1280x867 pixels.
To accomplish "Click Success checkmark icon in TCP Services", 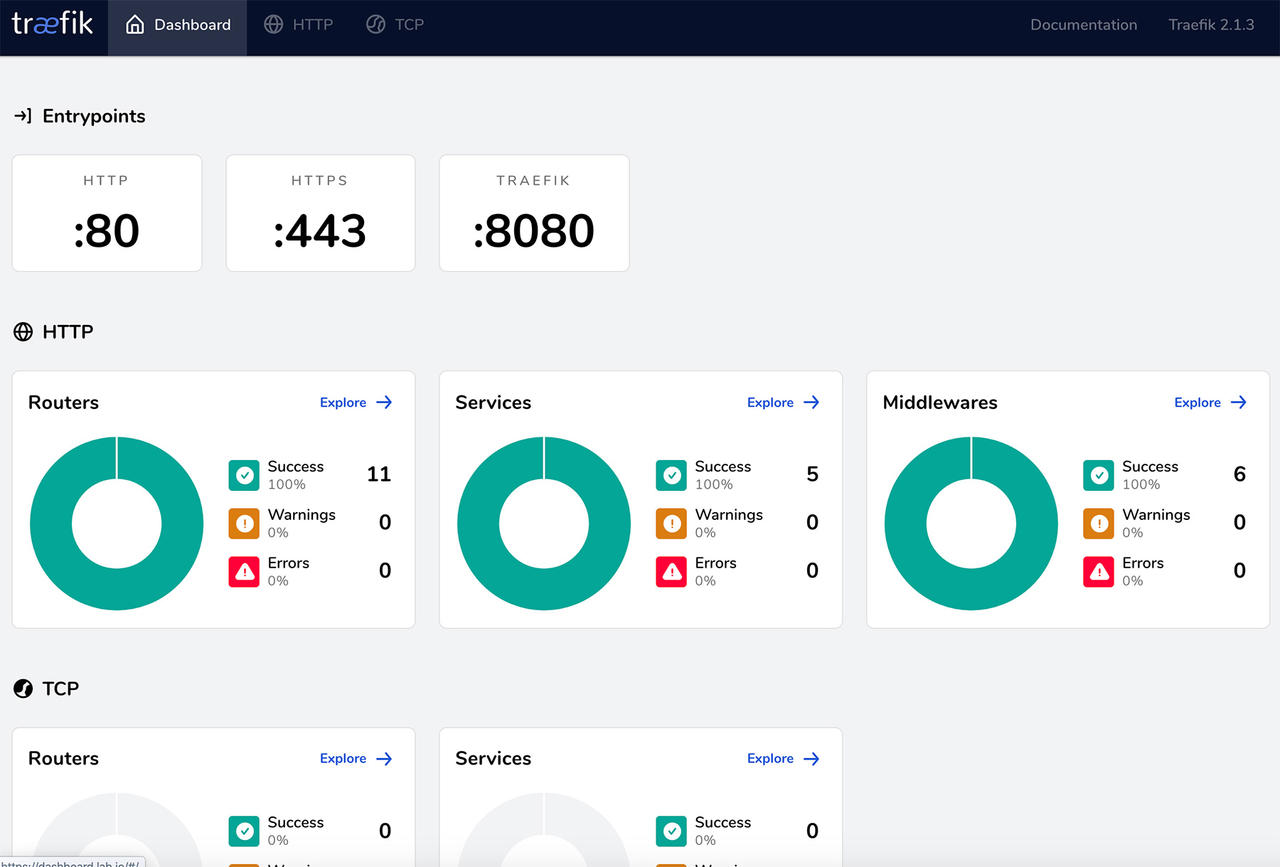I will (671, 831).
